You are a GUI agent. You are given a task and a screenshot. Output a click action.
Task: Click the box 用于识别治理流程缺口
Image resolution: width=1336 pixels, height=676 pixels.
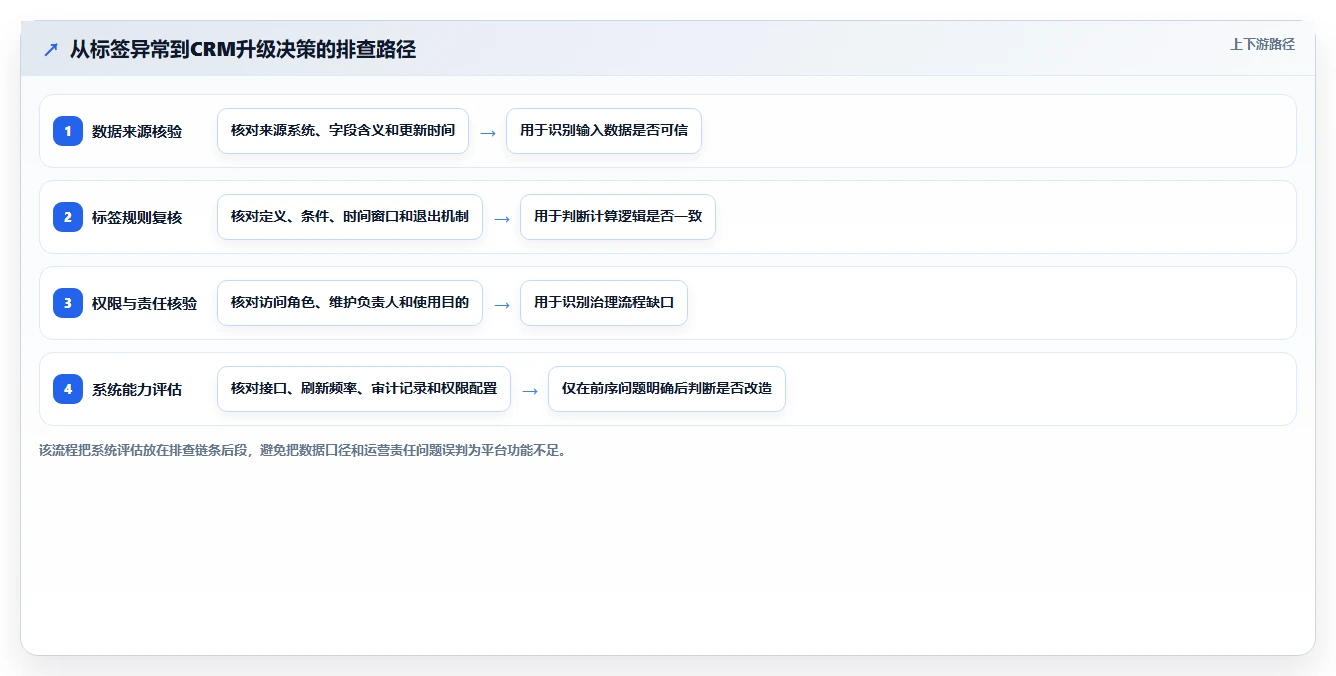604,303
